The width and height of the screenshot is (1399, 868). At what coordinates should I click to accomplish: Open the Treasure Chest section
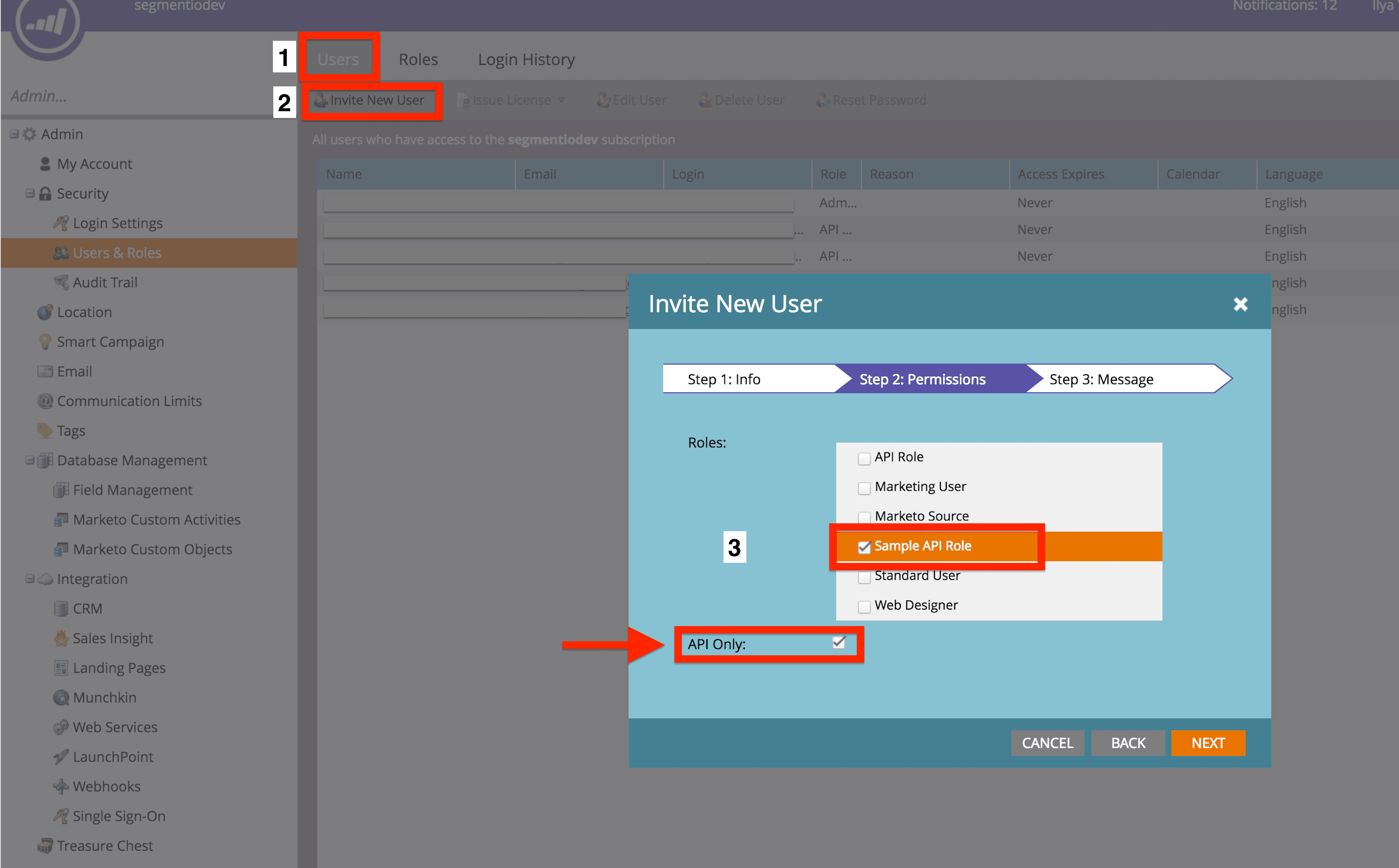pos(104,845)
